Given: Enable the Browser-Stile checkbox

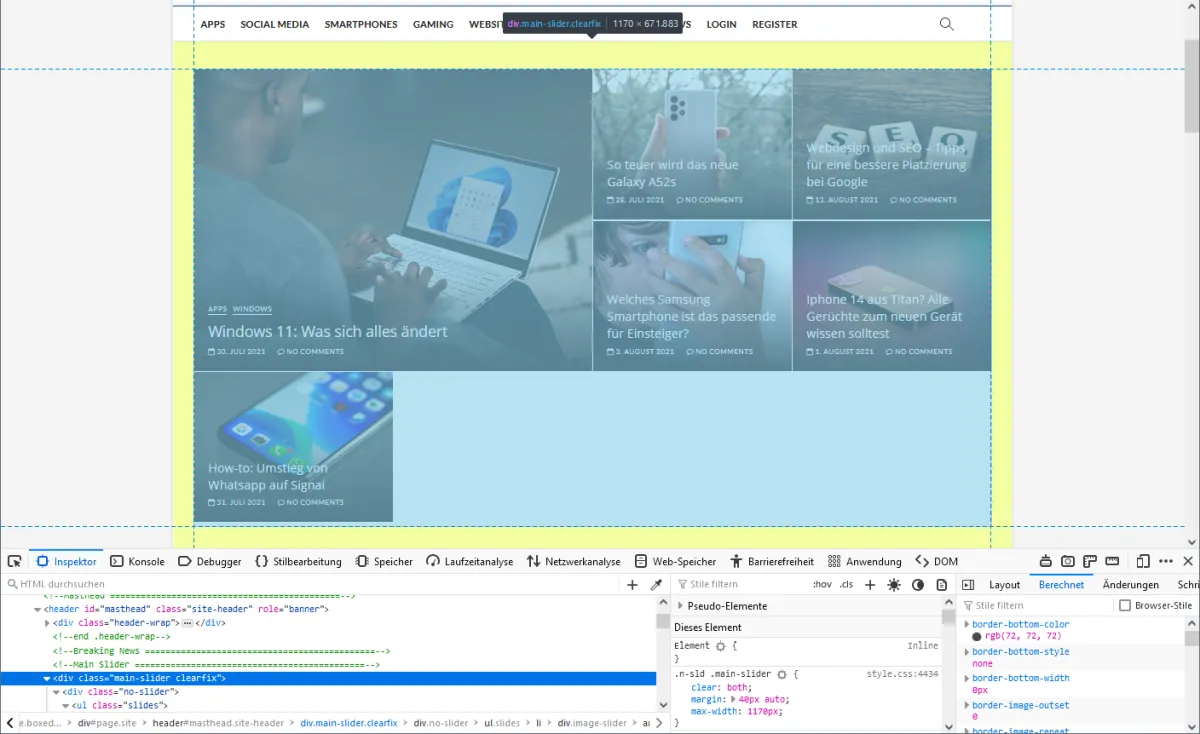Looking at the screenshot, I should (x=1125, y=606).
